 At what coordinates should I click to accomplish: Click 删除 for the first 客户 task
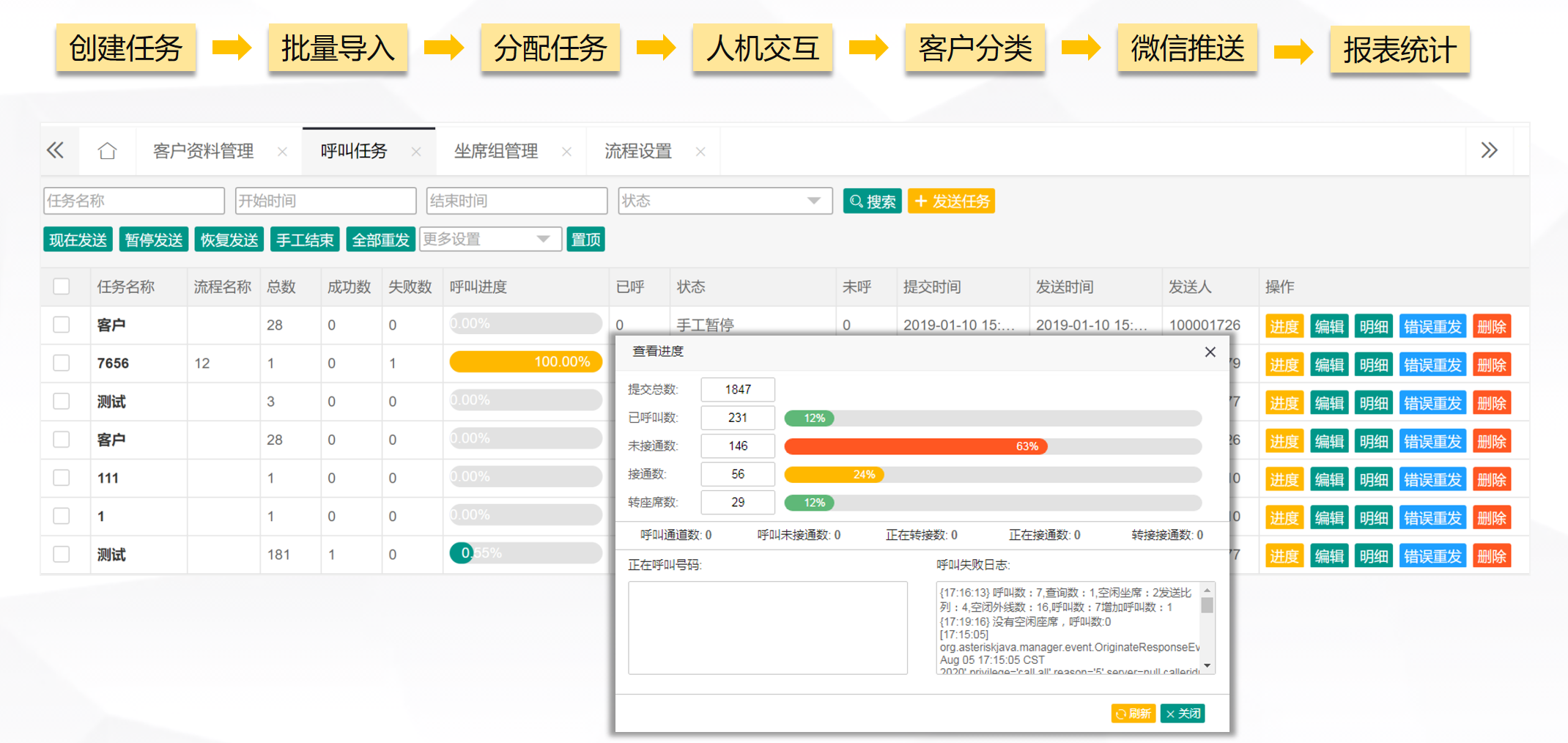click(1491, 327)
